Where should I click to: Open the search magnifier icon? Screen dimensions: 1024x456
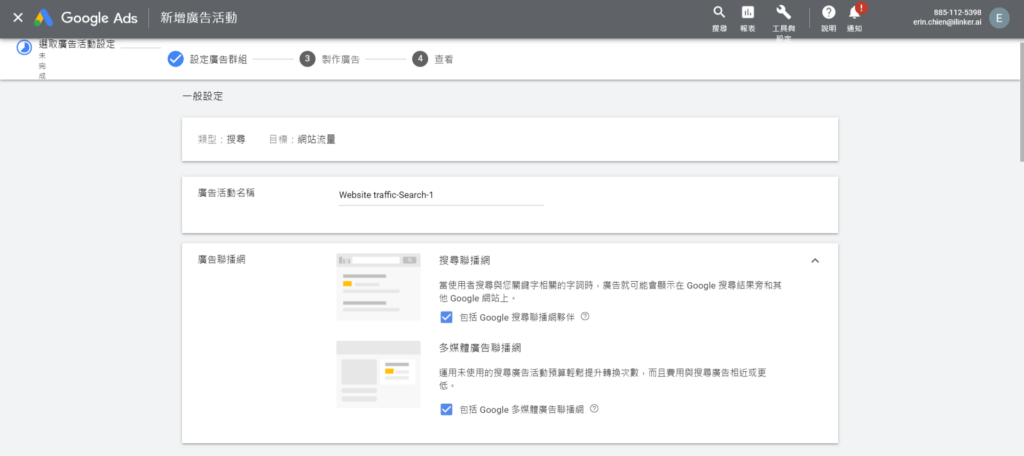click(719, 12)
